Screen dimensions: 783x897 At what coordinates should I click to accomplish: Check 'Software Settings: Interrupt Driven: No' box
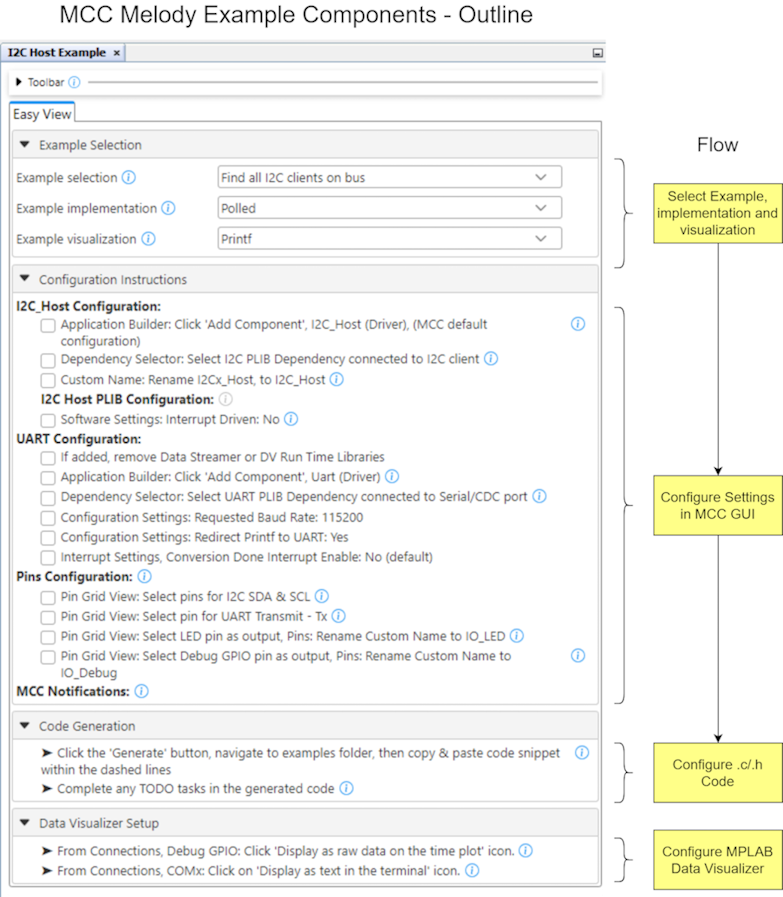[x=48, y=420]
